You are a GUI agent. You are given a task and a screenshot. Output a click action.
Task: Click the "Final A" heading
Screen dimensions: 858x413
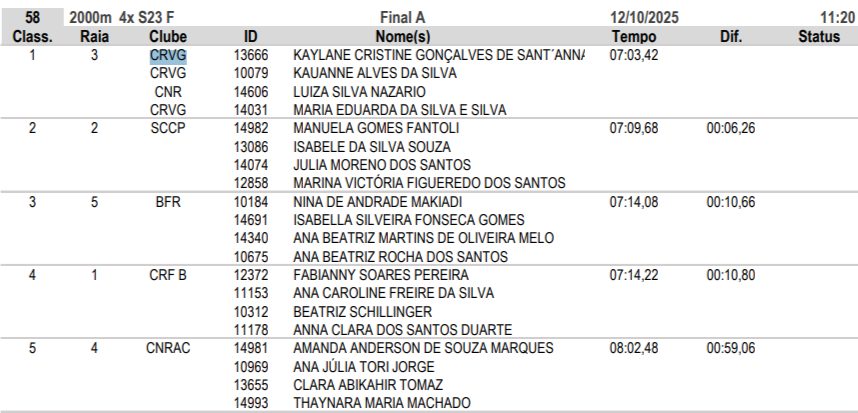tap(402, 18)
